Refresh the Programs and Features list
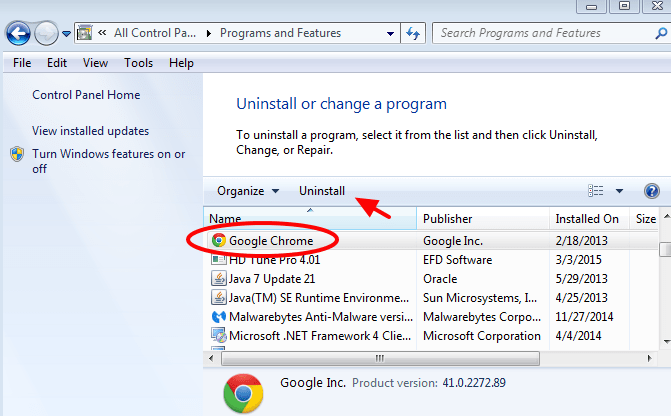The height and width of the screenshot is (416, 671). [413, 33]
